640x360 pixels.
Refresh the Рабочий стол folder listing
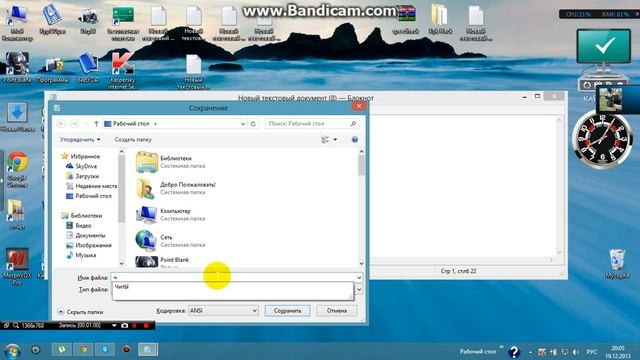coord(253,123)
